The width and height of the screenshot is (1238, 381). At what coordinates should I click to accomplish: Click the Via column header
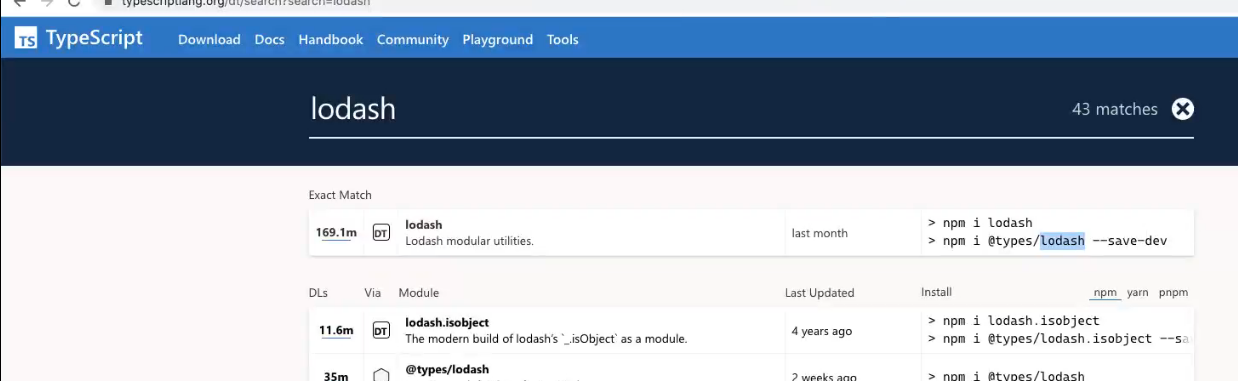pos(373,293)
